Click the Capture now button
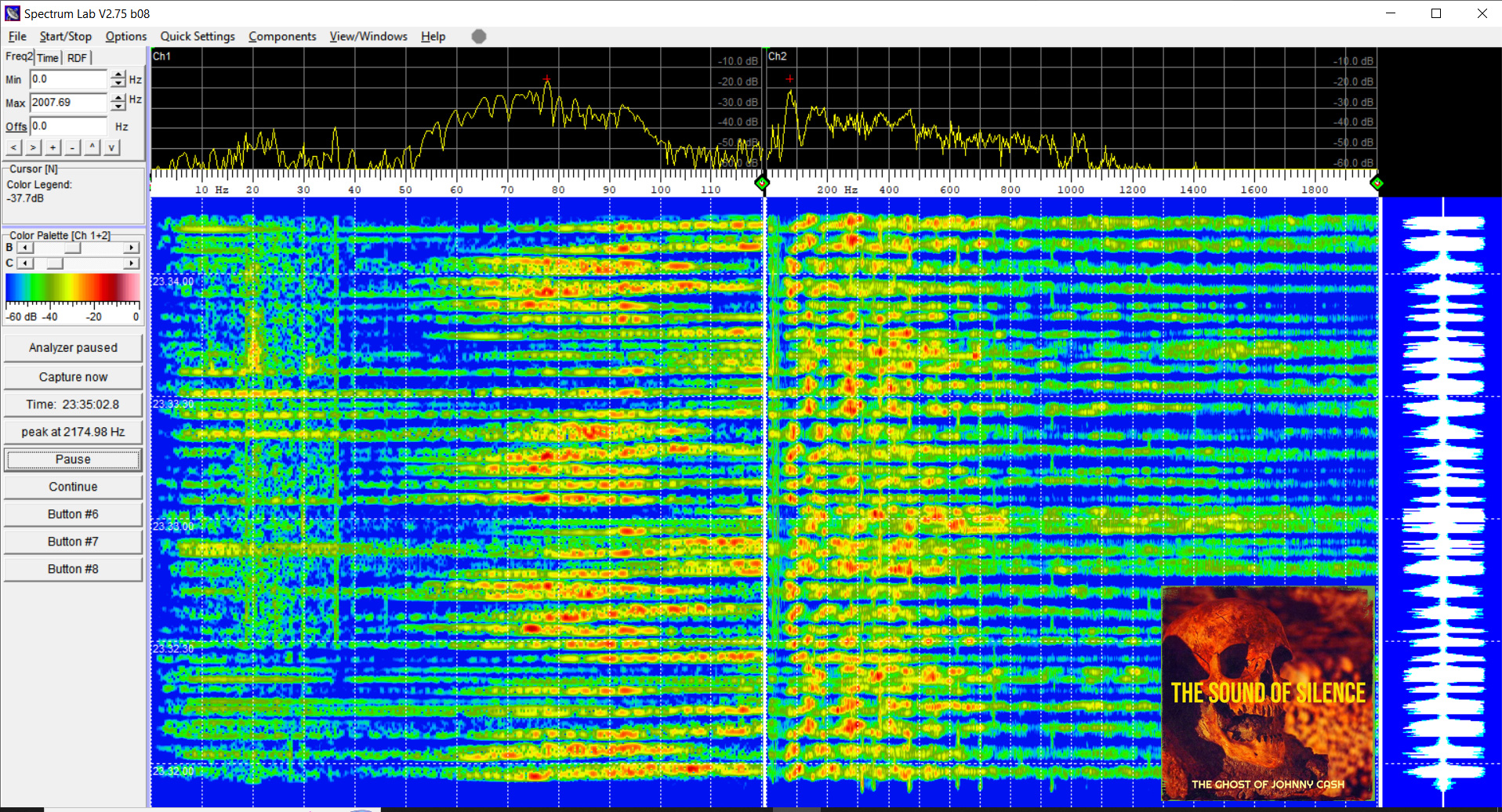The width and height of the screenshot is (1502, 812). 73,377
